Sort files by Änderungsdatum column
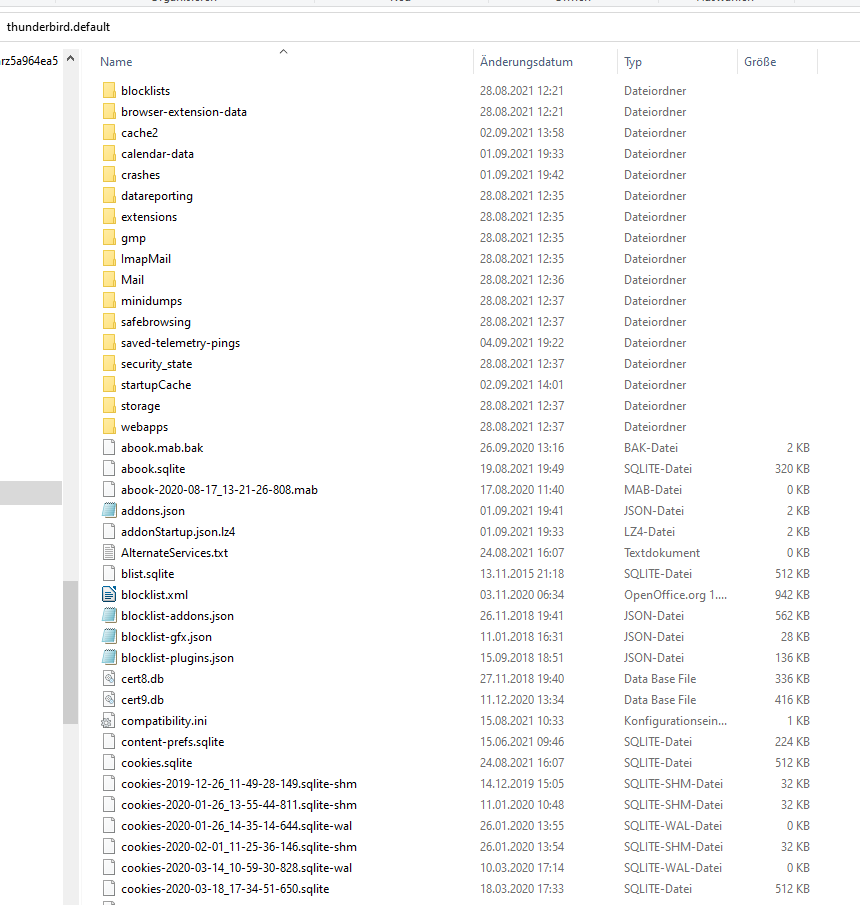The width and height of the screenshot is (860, 905). (x=526, y=62)
